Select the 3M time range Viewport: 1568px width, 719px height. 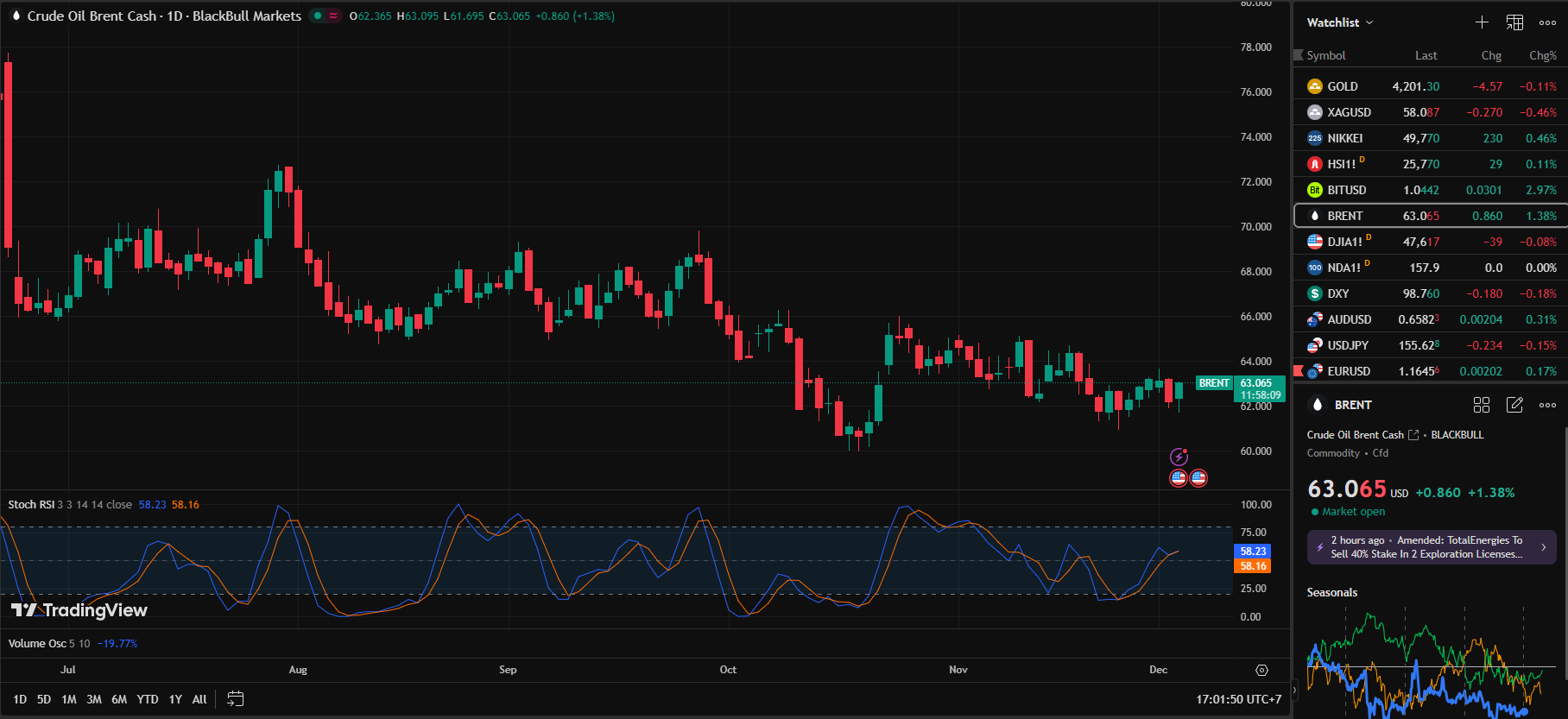coord(94,699)
